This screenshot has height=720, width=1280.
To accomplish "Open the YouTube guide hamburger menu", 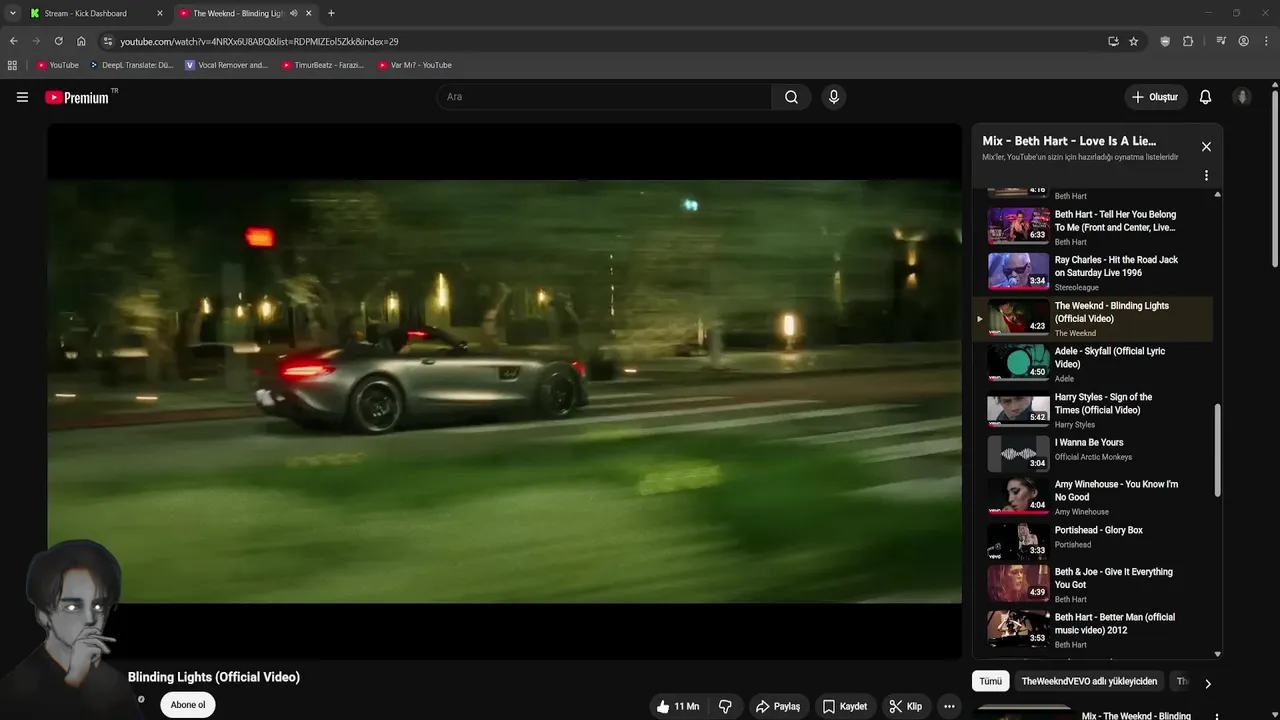I will [22, 97].
